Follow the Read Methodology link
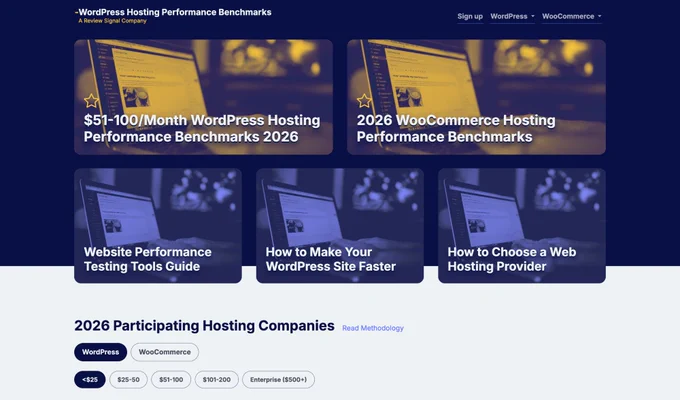 [x=373, y=328]
